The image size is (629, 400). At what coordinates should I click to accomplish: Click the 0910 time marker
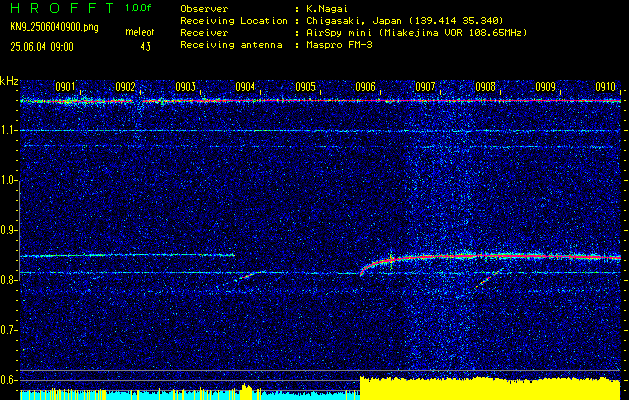point(605,87)
